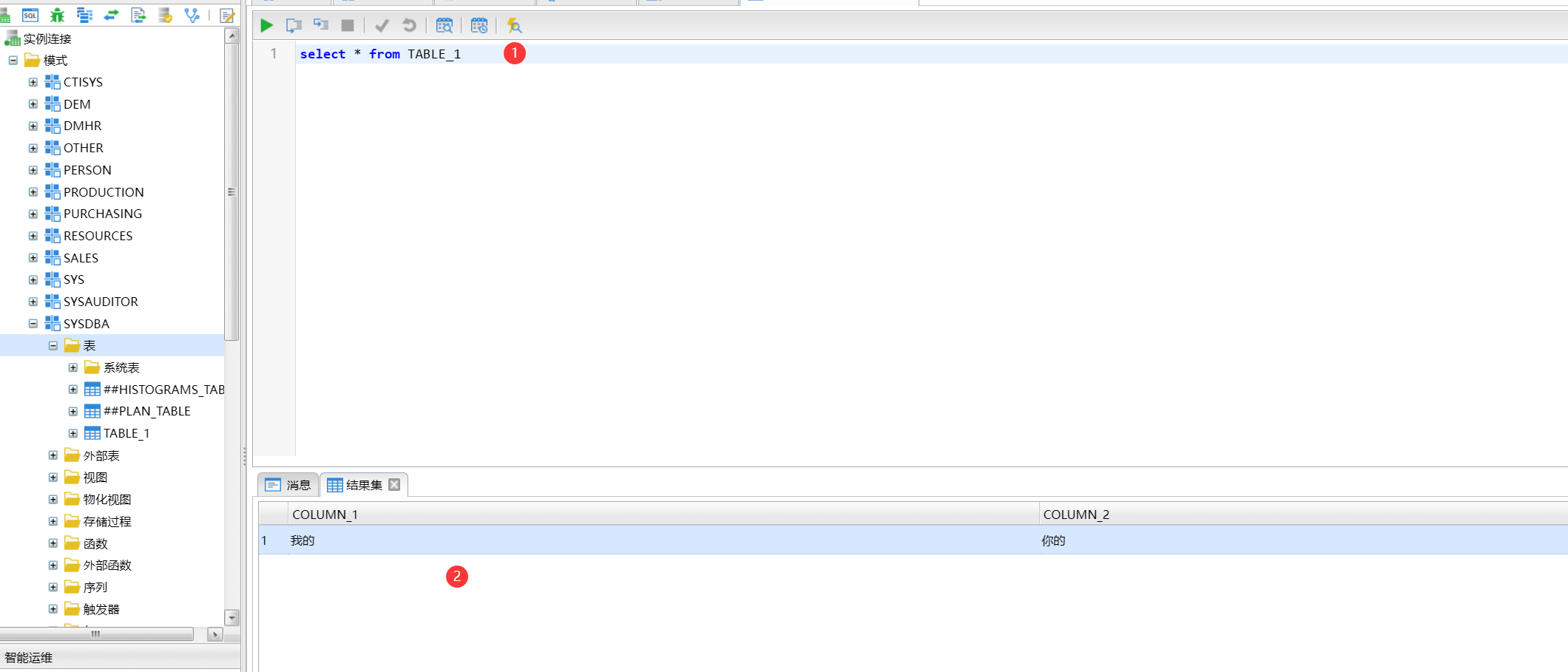Click the Commit checkmark icon
1568x672 pixels.
point(382,26)
